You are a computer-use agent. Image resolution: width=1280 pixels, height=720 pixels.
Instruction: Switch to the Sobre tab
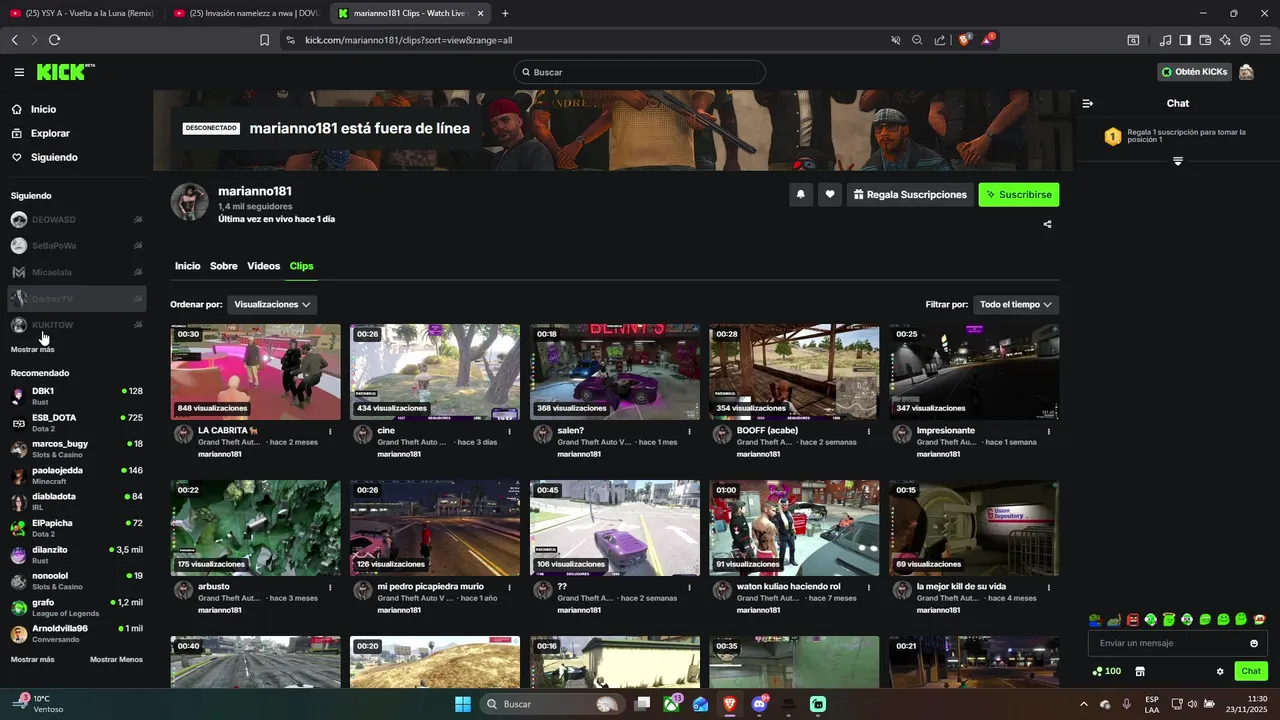(224, 266)
